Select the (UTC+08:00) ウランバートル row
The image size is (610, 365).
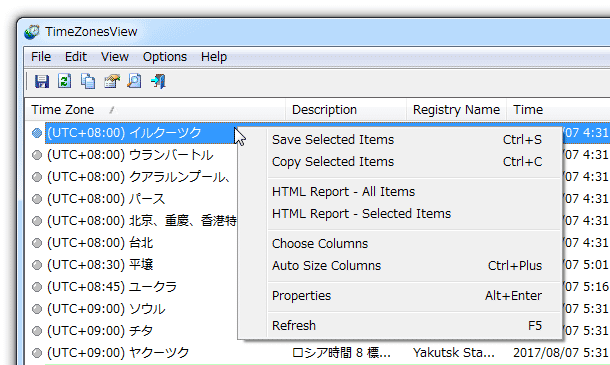pos(130,155)
